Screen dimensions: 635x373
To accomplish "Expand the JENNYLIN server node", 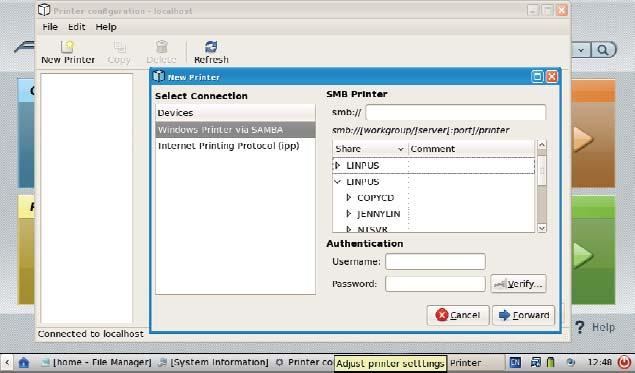I will (x=349, y=213).
